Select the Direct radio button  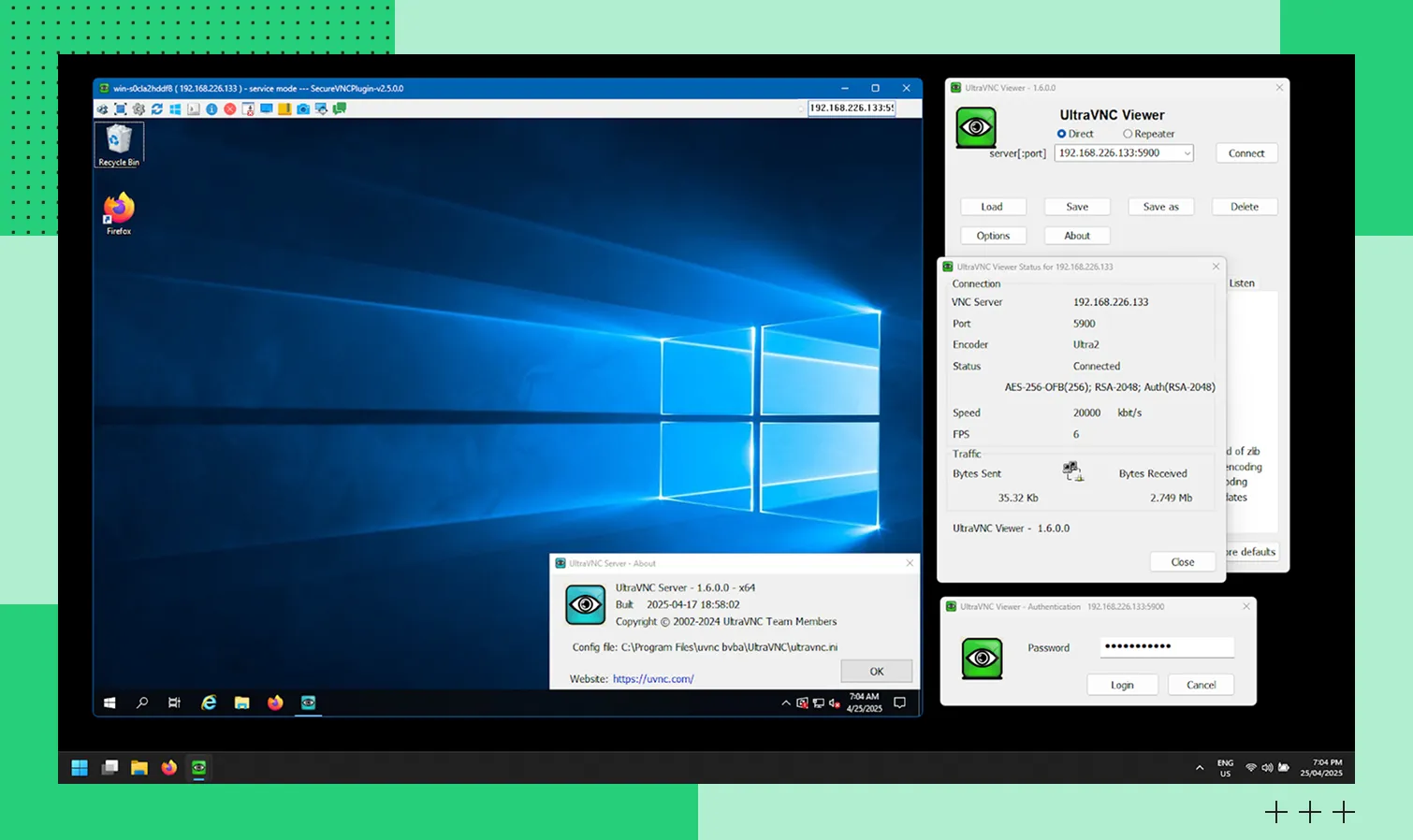1062,134
